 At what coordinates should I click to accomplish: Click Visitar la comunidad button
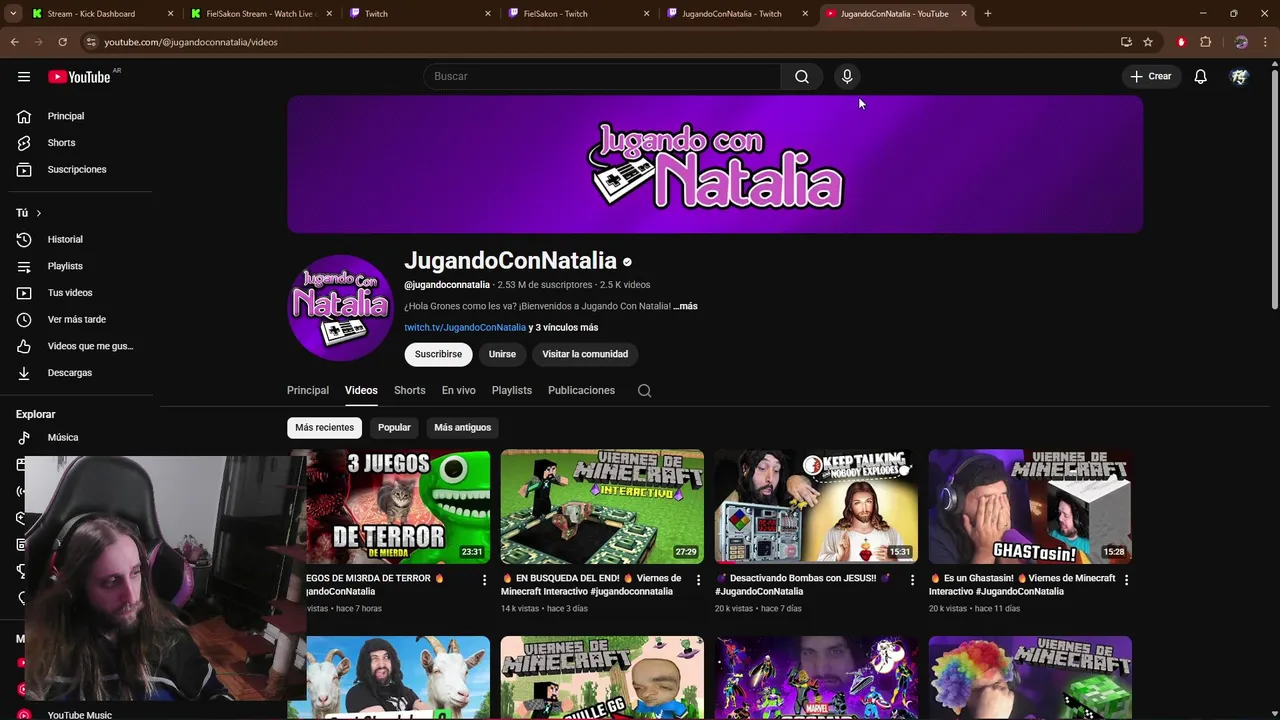coord(585,354)
